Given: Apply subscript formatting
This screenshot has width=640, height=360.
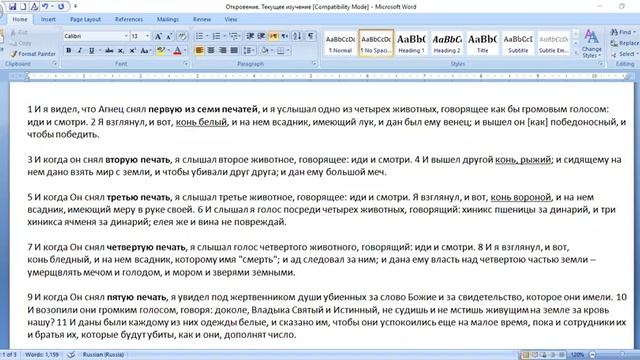Looking at the screenshot, I should (121, 51).
